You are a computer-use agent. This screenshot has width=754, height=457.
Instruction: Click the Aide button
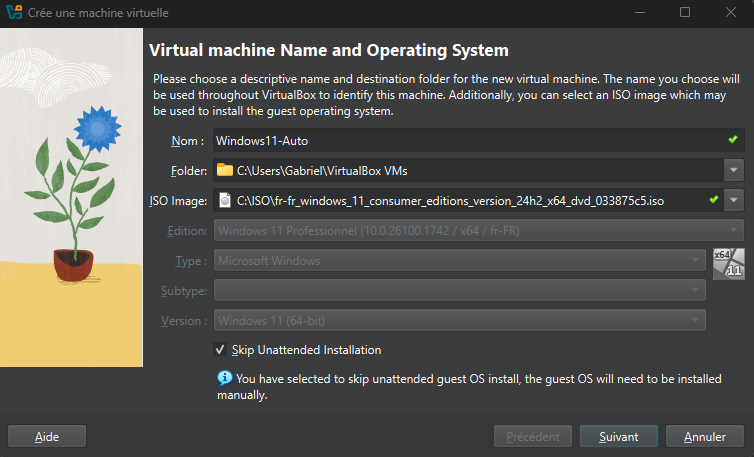[x=47, y=436]
